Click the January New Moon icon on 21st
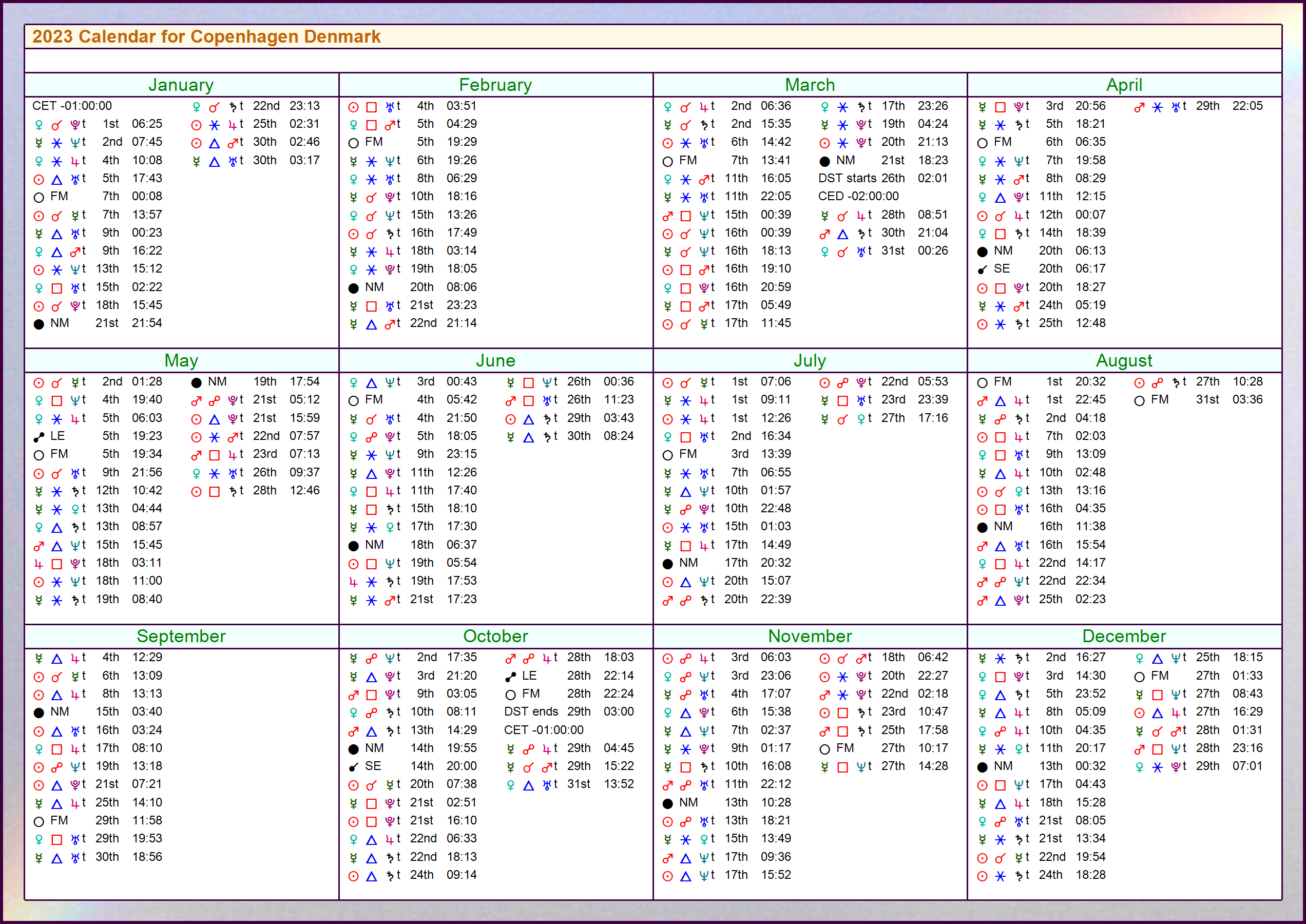The image size is (1306, 924). [x=39, y=324]
